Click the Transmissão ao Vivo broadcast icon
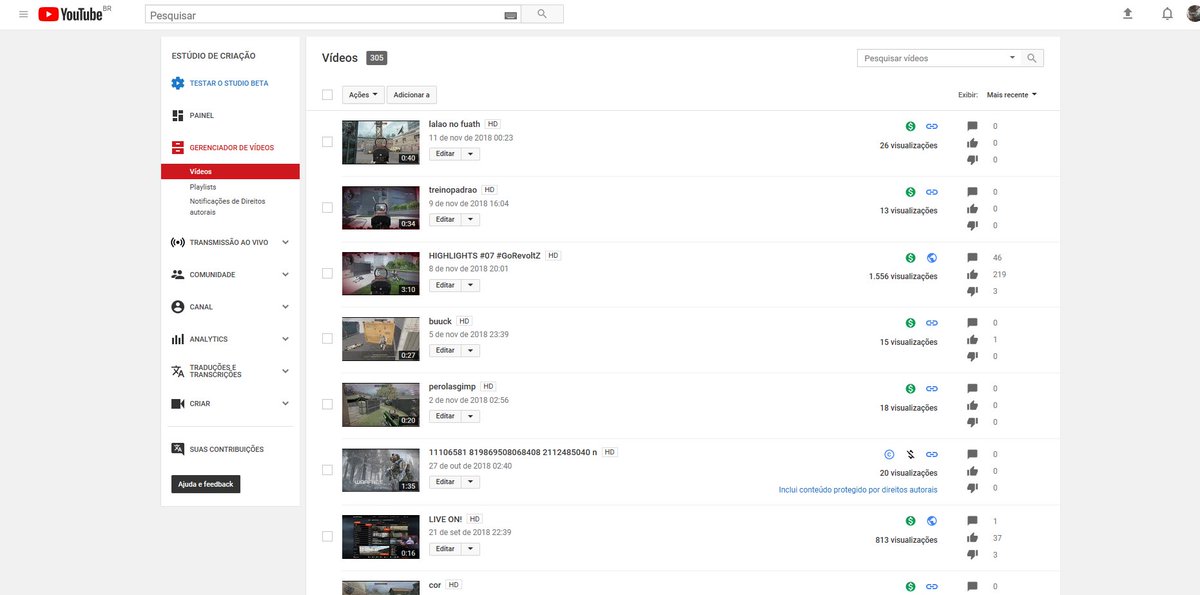This screenshot has height=595, width=1200. tap(177, 242)
